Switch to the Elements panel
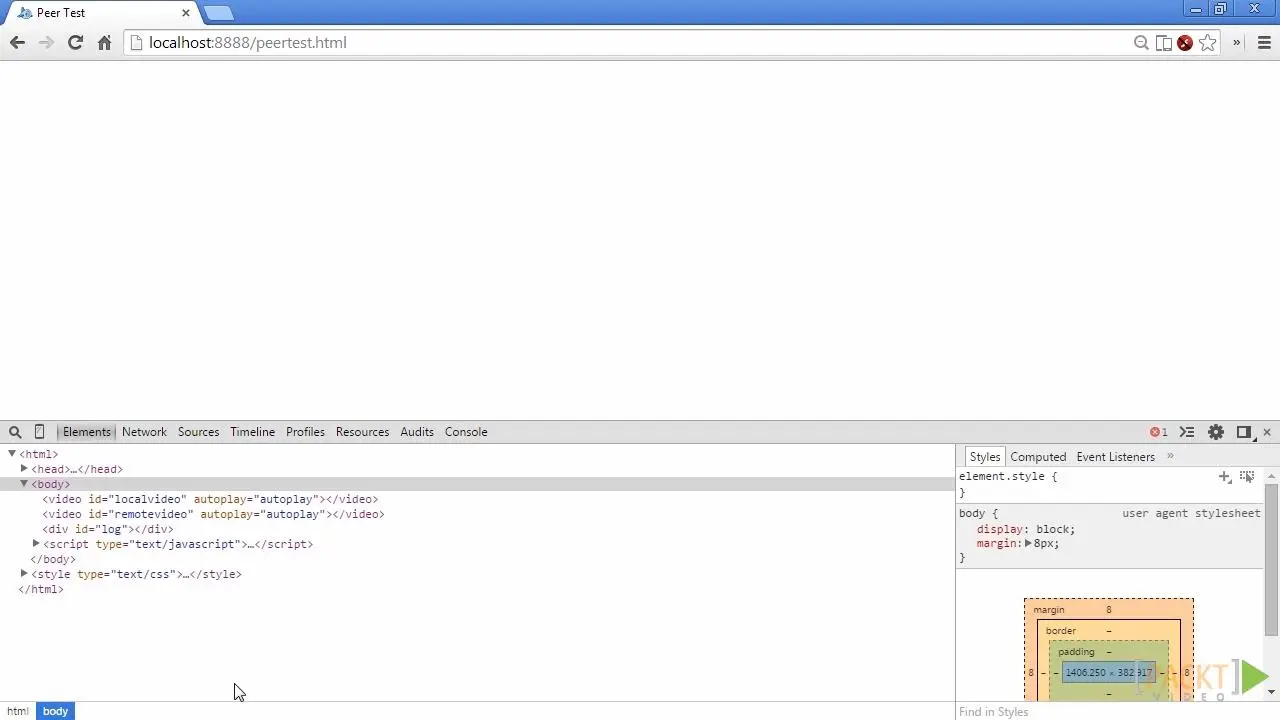Screen dimensions: 1280x720 pyautogui.click(x=87, y=432)
